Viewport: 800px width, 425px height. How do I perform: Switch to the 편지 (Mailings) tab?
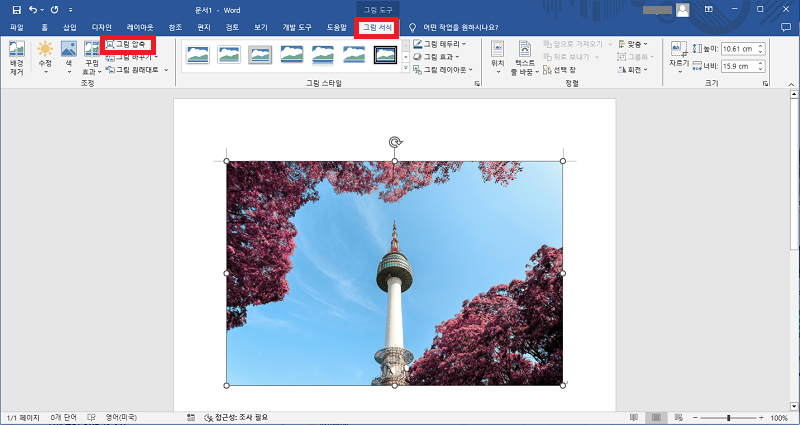click(x=204, y=28)
